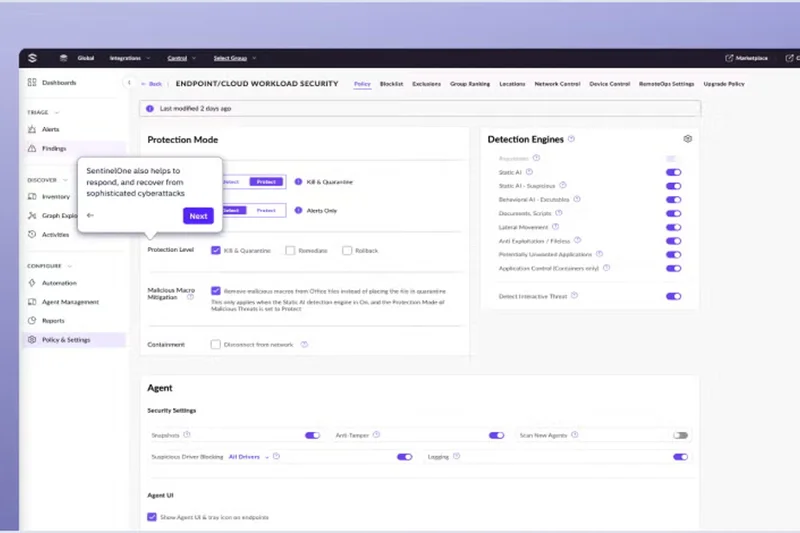Click the Inventory icon in the sidebar
Screen dimensions: 800x533
coord(33,197)
